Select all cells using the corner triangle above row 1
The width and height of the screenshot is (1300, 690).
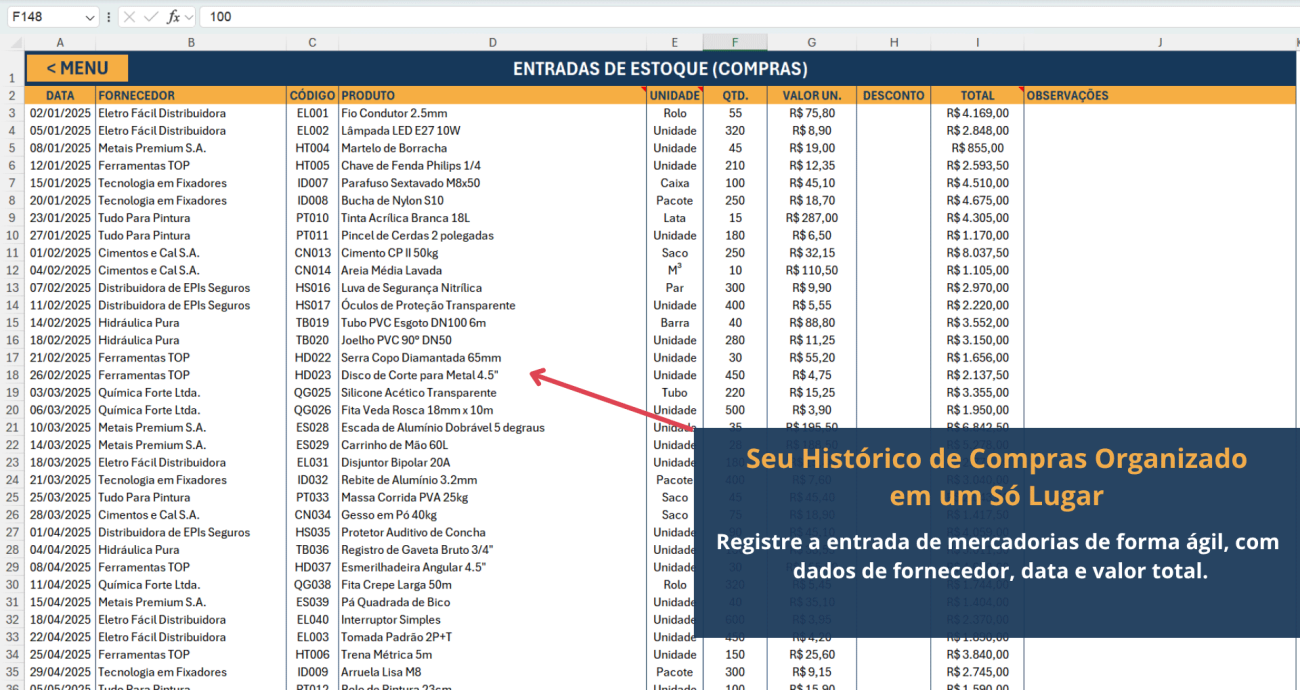click(14, 42)
